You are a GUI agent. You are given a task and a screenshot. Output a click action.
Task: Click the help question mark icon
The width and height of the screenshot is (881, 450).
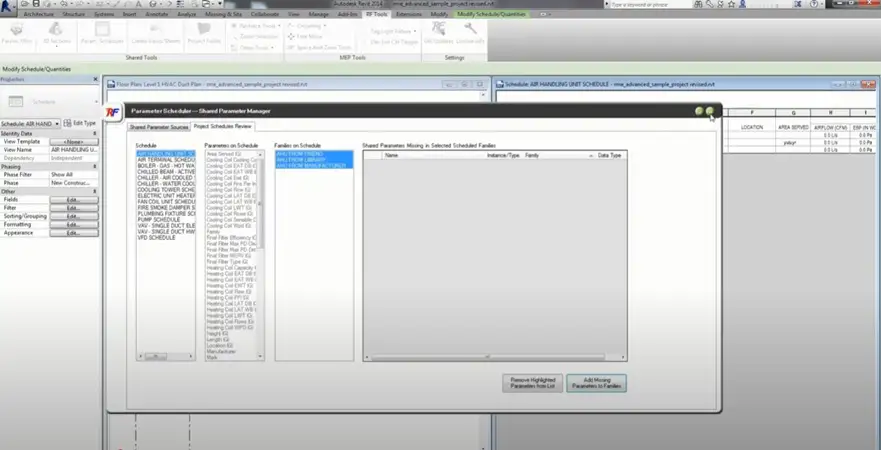pos(814,4)
